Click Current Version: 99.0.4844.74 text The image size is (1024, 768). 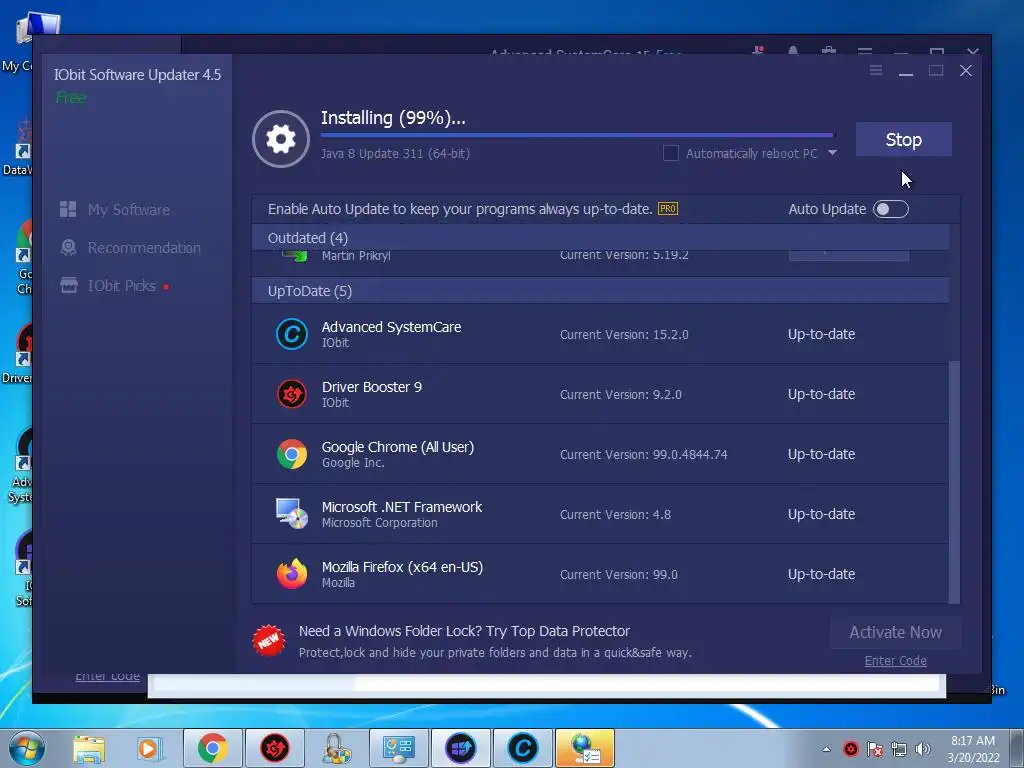tap(643, 455)
